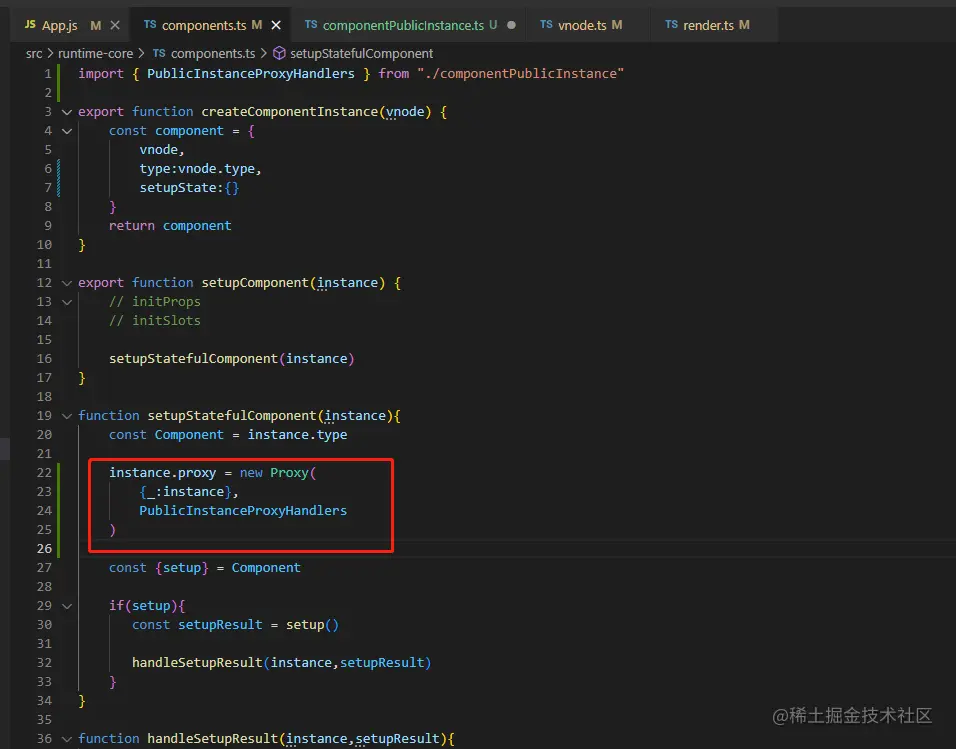The height and width of the screenshot is (749, 956).
Task: Click unsaved dot on componentPublicInstance.ts tab
Action: pos(512,25)
